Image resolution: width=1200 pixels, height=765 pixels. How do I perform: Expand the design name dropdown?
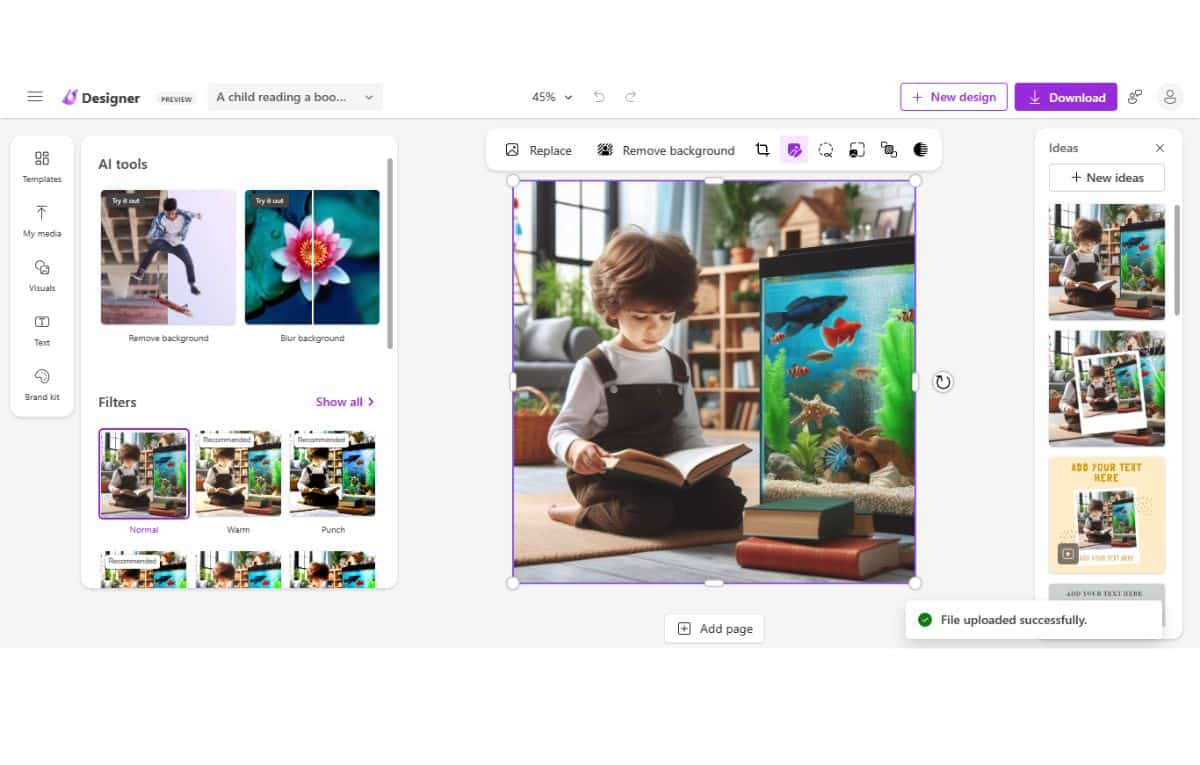point(369,97)
